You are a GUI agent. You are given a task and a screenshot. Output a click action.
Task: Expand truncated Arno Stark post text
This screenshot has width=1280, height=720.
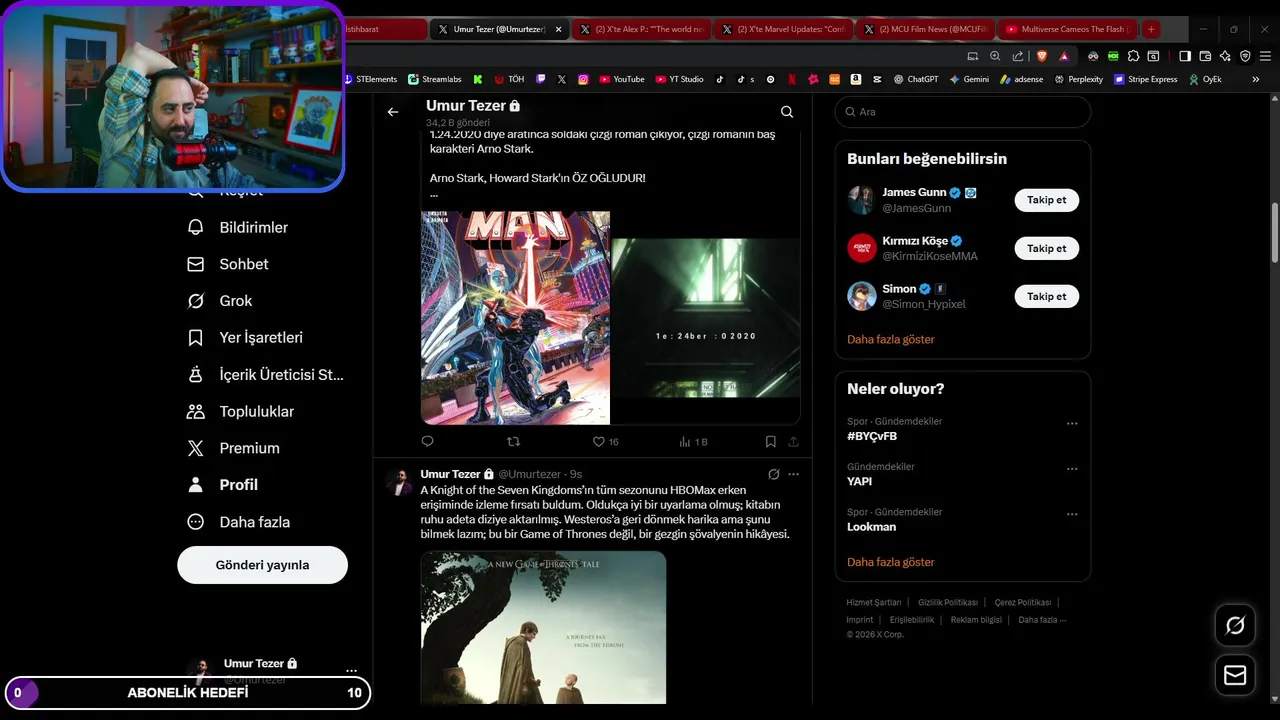tap(434, 194)
